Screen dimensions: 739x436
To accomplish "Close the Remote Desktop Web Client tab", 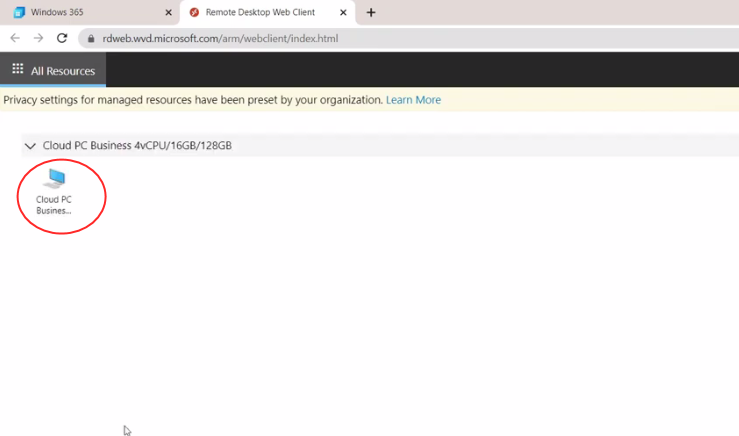I will pyautogui.click(x=343, y=12).
